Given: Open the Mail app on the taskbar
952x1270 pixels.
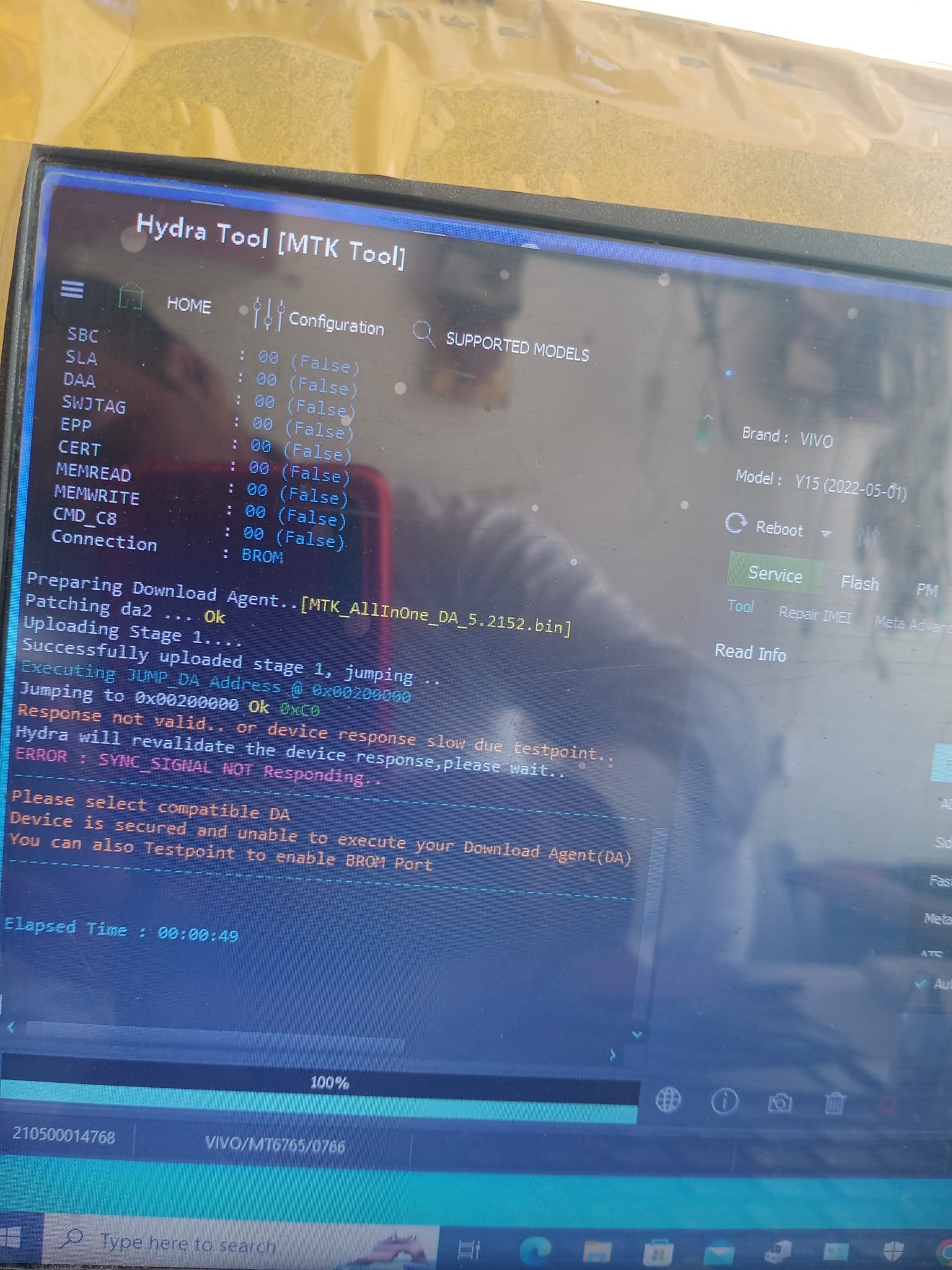Looking at the screenshot, I should pos(718,1252).
